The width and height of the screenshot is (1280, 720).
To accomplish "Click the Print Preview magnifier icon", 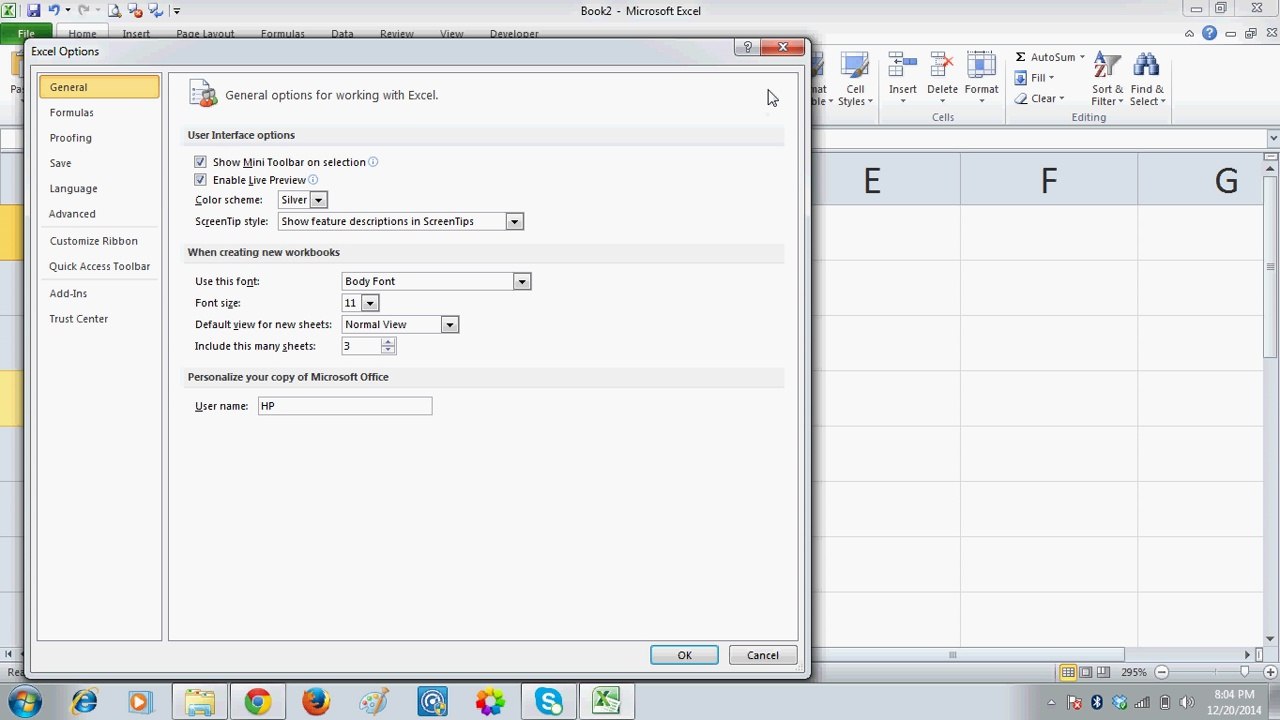I will (x=114, y=11).
